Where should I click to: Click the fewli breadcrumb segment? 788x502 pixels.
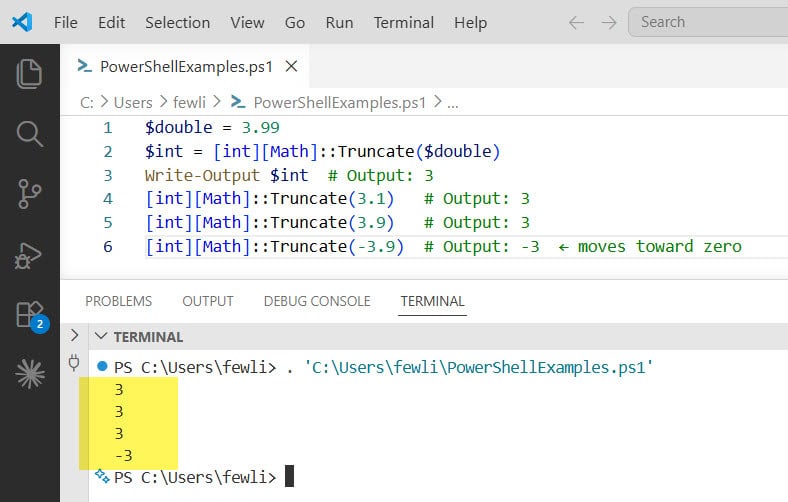pos(189,103)
